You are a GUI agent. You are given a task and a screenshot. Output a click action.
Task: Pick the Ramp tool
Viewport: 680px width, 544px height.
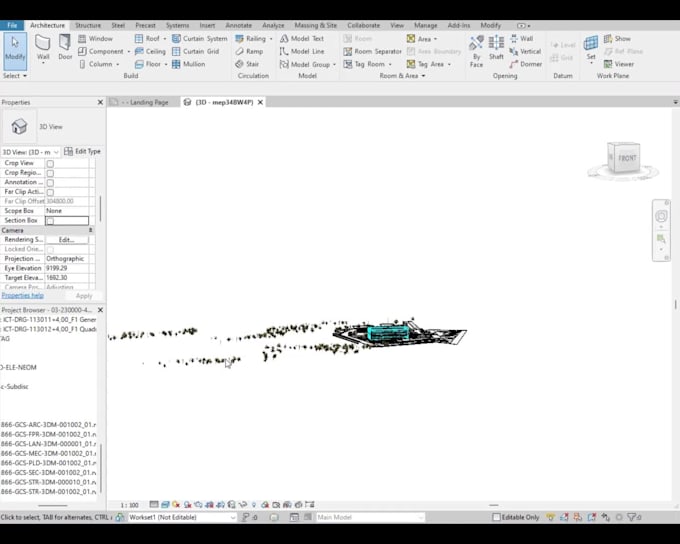pos(249,51)
